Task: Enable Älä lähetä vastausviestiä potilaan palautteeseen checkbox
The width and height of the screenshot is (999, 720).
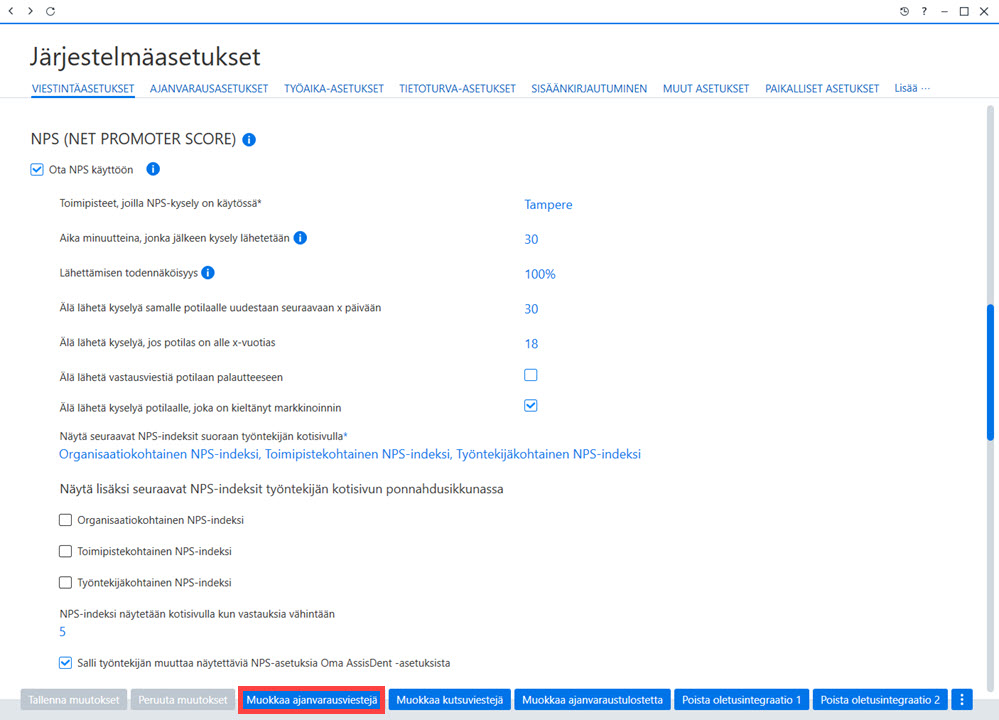Action: click(531, 375)
